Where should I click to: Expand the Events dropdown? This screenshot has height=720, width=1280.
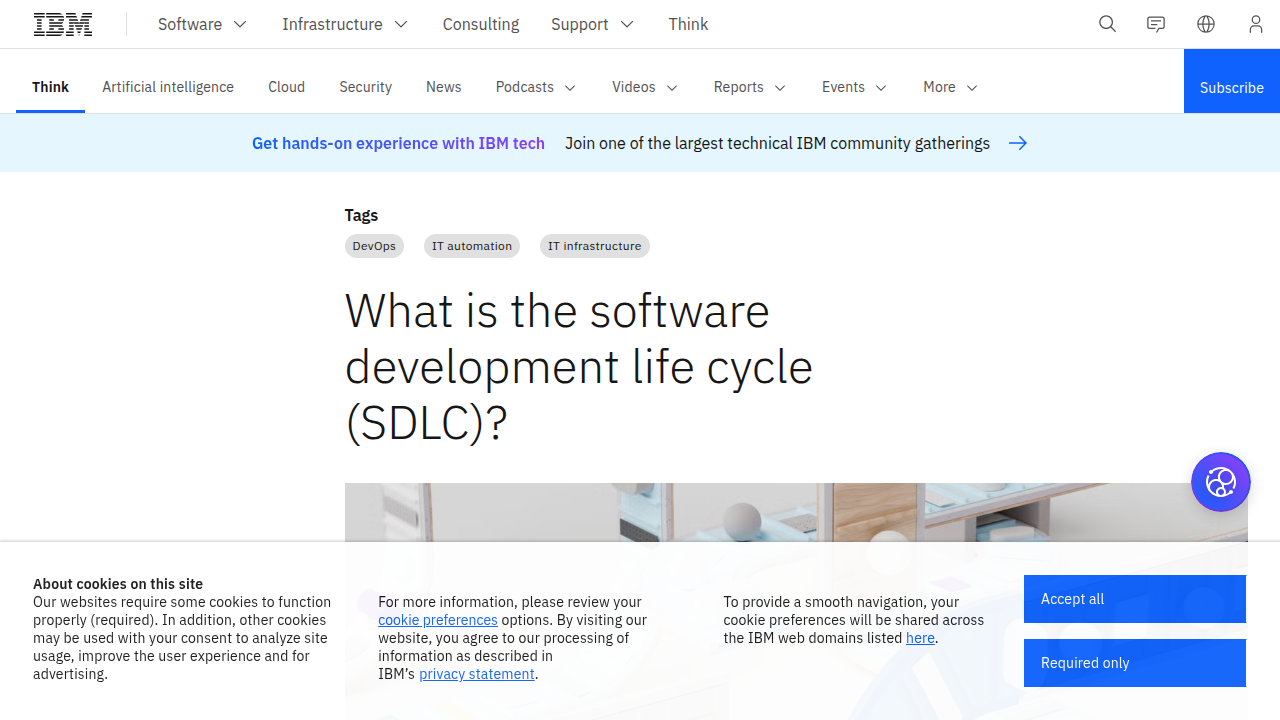click(x=854, y=87)
